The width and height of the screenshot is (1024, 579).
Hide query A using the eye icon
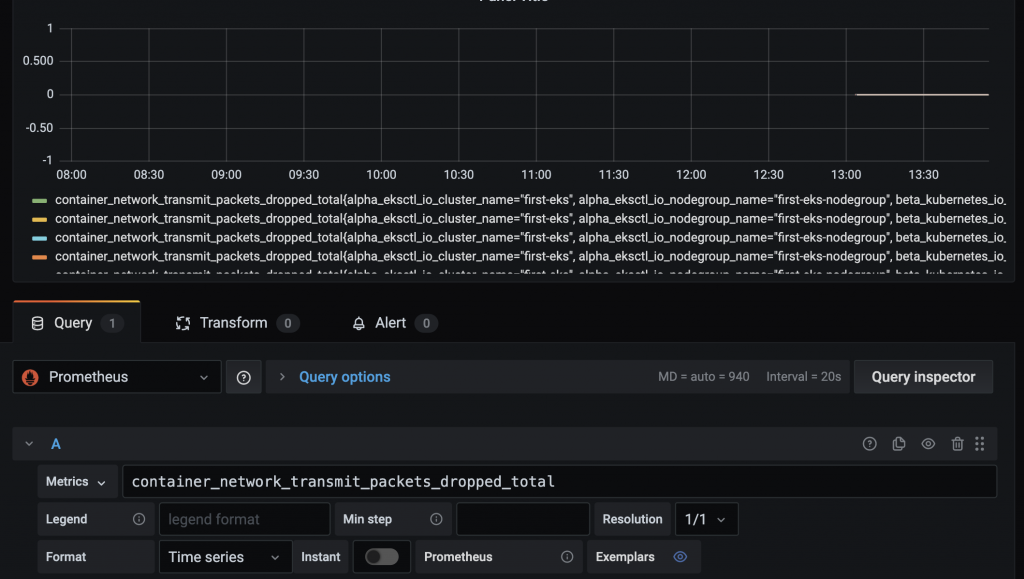click(x=928, y=444)
